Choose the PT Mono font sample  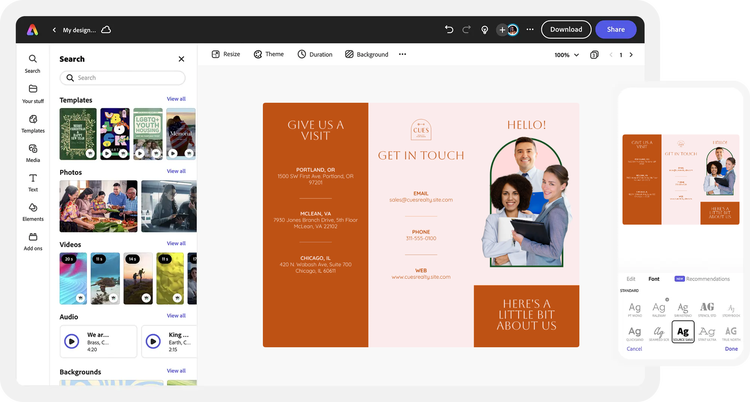coord(635,309)
